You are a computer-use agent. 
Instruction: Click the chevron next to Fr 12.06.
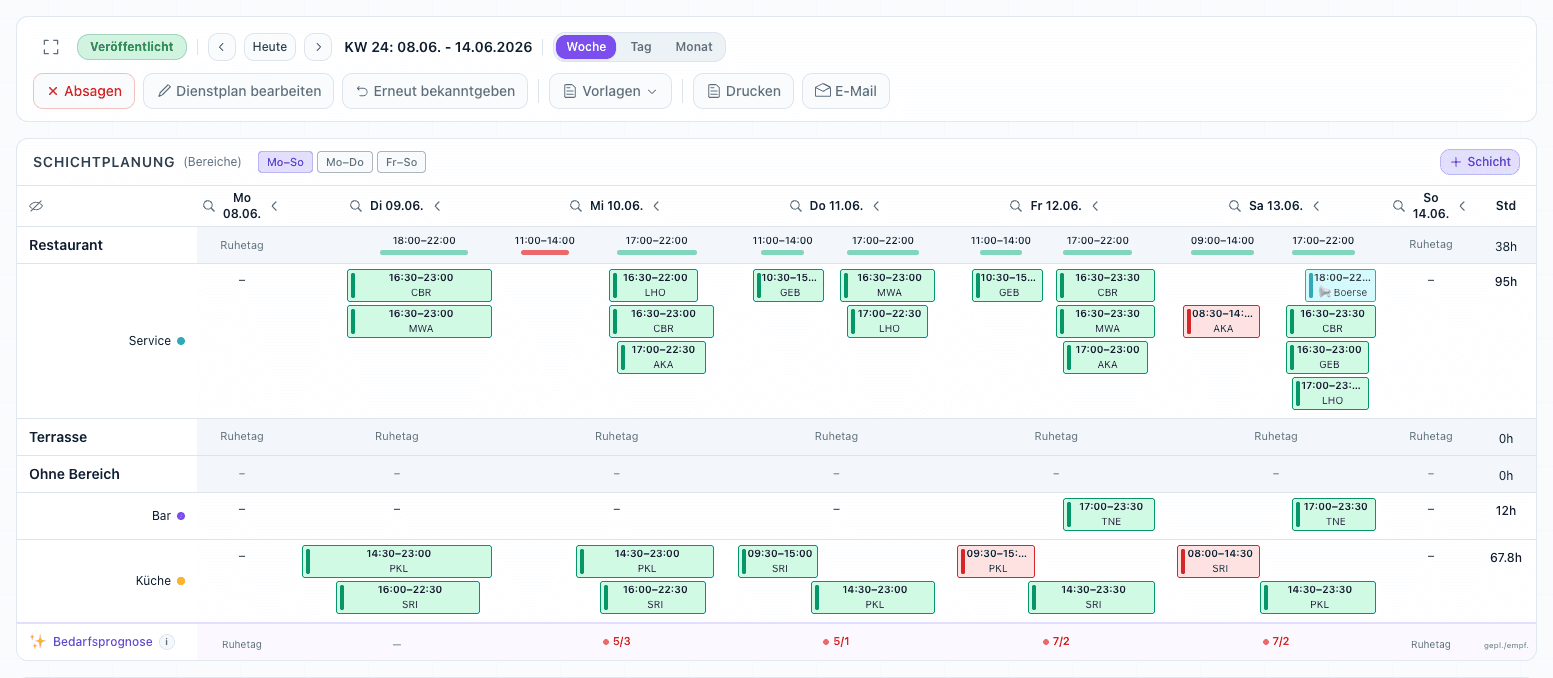(1096, 206)
